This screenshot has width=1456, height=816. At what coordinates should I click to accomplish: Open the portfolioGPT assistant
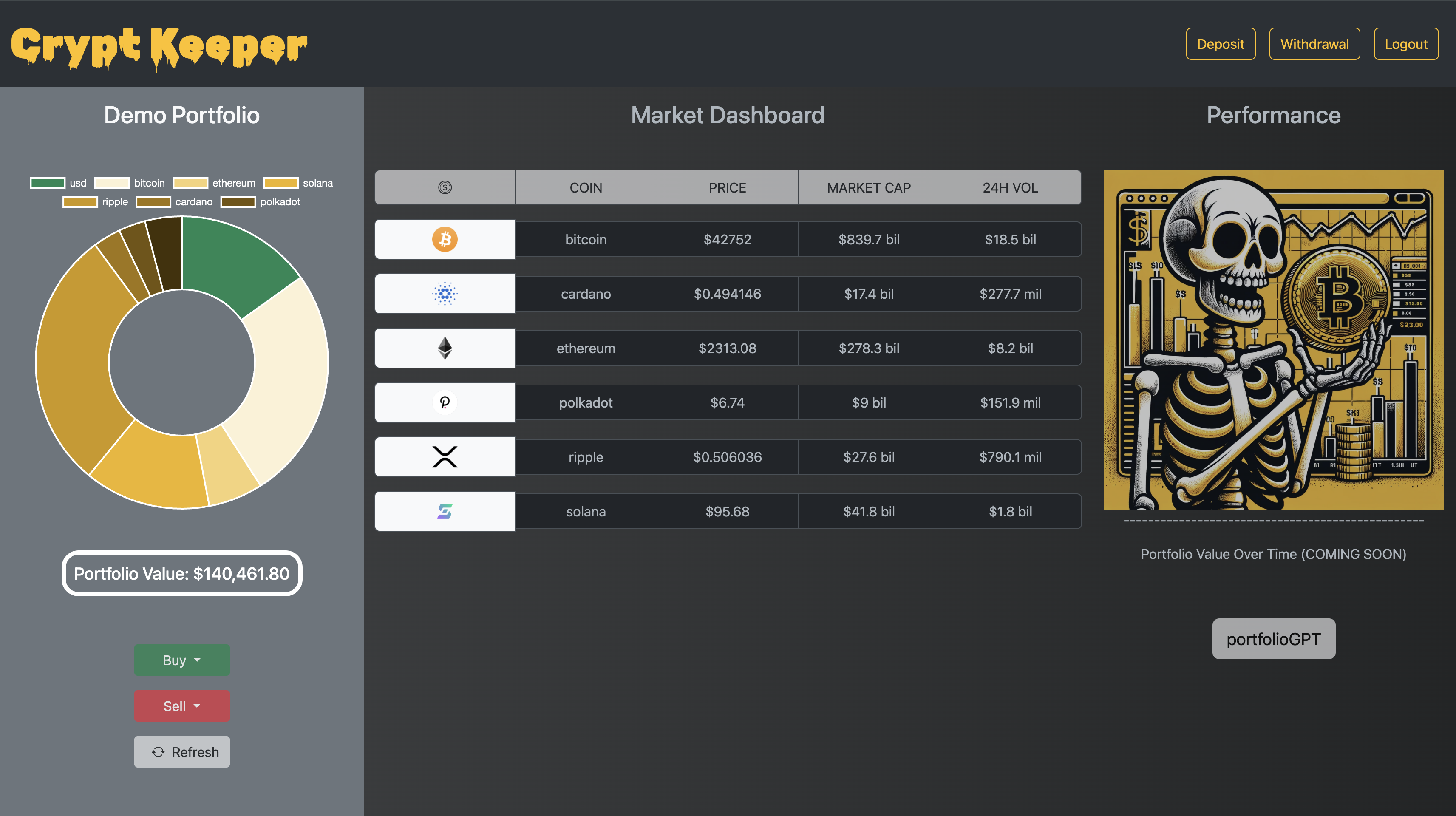point(1273,638)
